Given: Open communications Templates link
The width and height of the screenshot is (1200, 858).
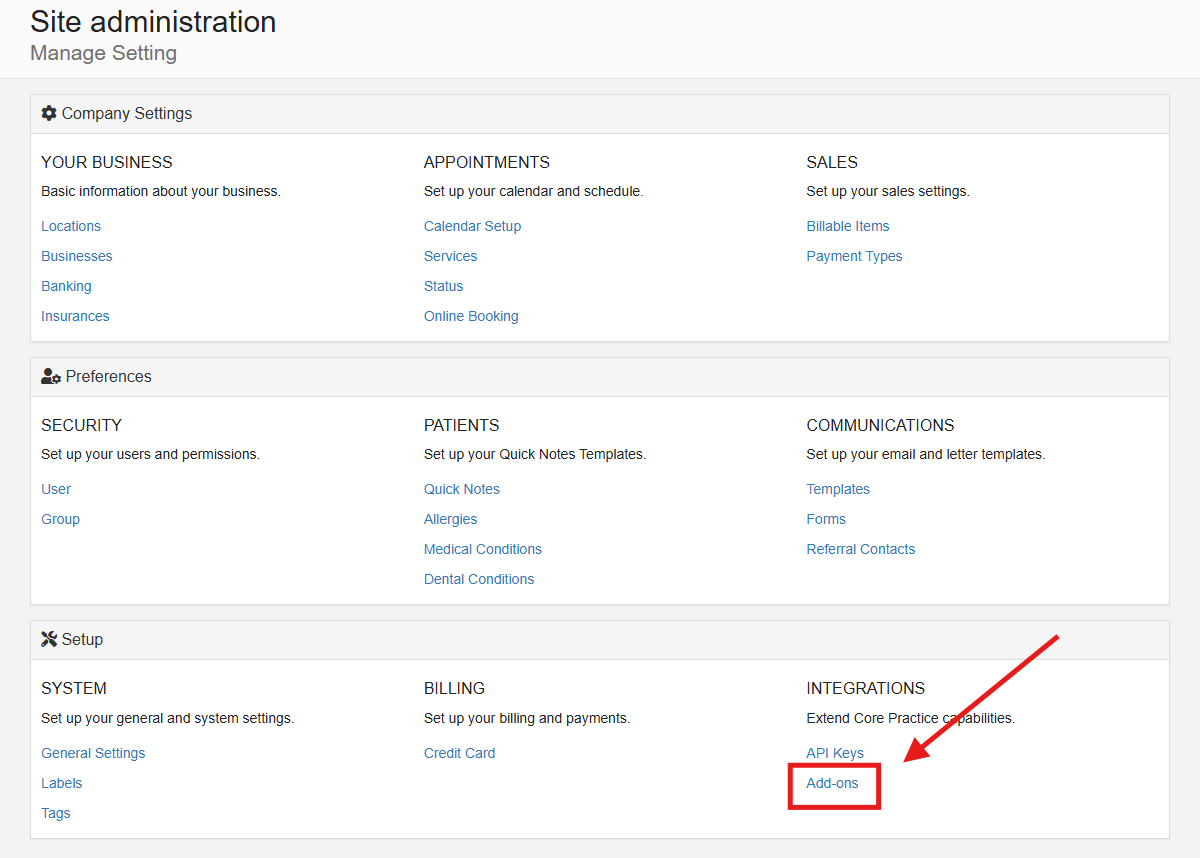Looking at the screenshot, I should [x=838, y=489].
